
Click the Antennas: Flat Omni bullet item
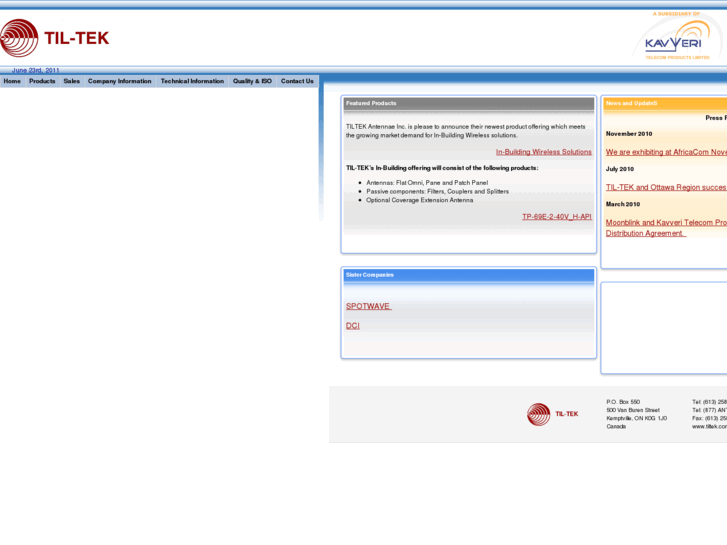click(x=427, y=183)
